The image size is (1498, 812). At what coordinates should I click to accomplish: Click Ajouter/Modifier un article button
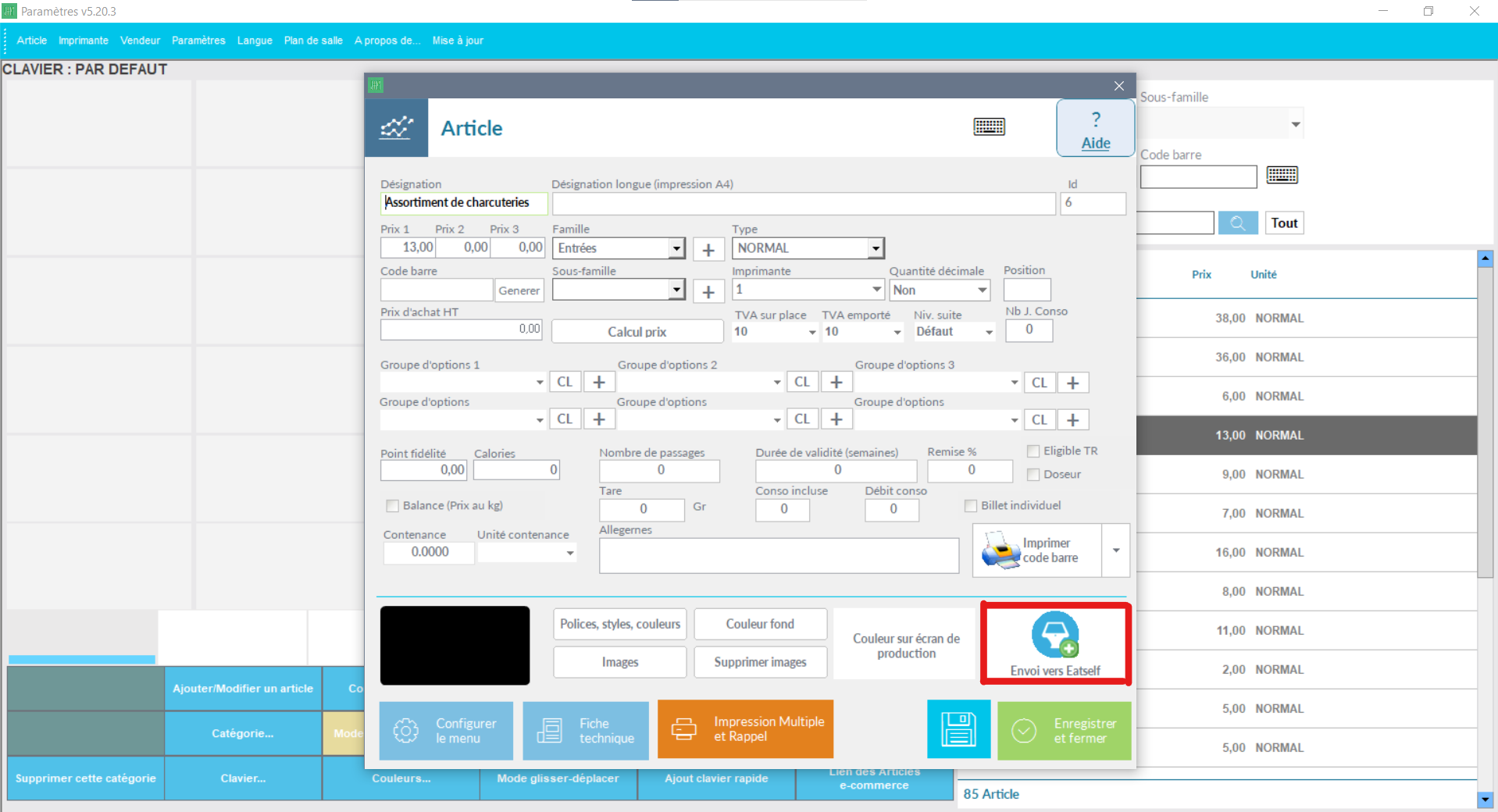coord(243,689)
